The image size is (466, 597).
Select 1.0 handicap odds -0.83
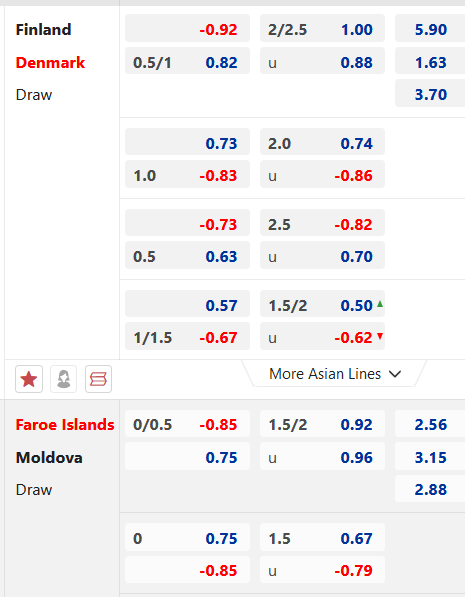187,174
